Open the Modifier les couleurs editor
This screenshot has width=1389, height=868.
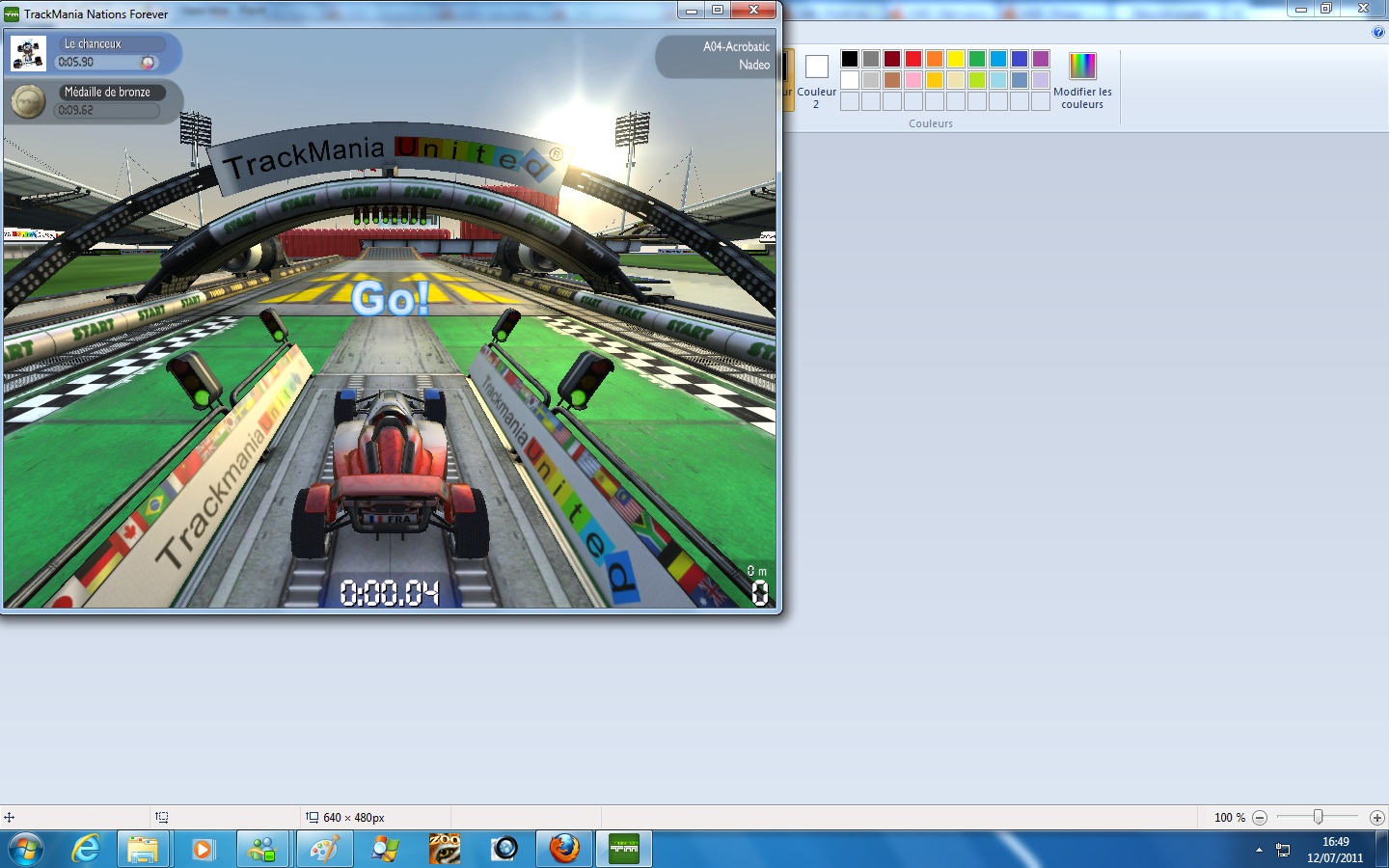click(x=1082, y=80)
